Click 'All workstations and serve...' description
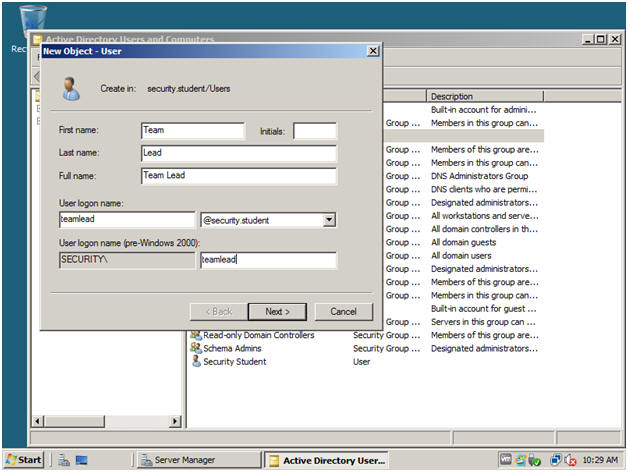Viewport: 628px width, 472px height. tap(485, 216)
